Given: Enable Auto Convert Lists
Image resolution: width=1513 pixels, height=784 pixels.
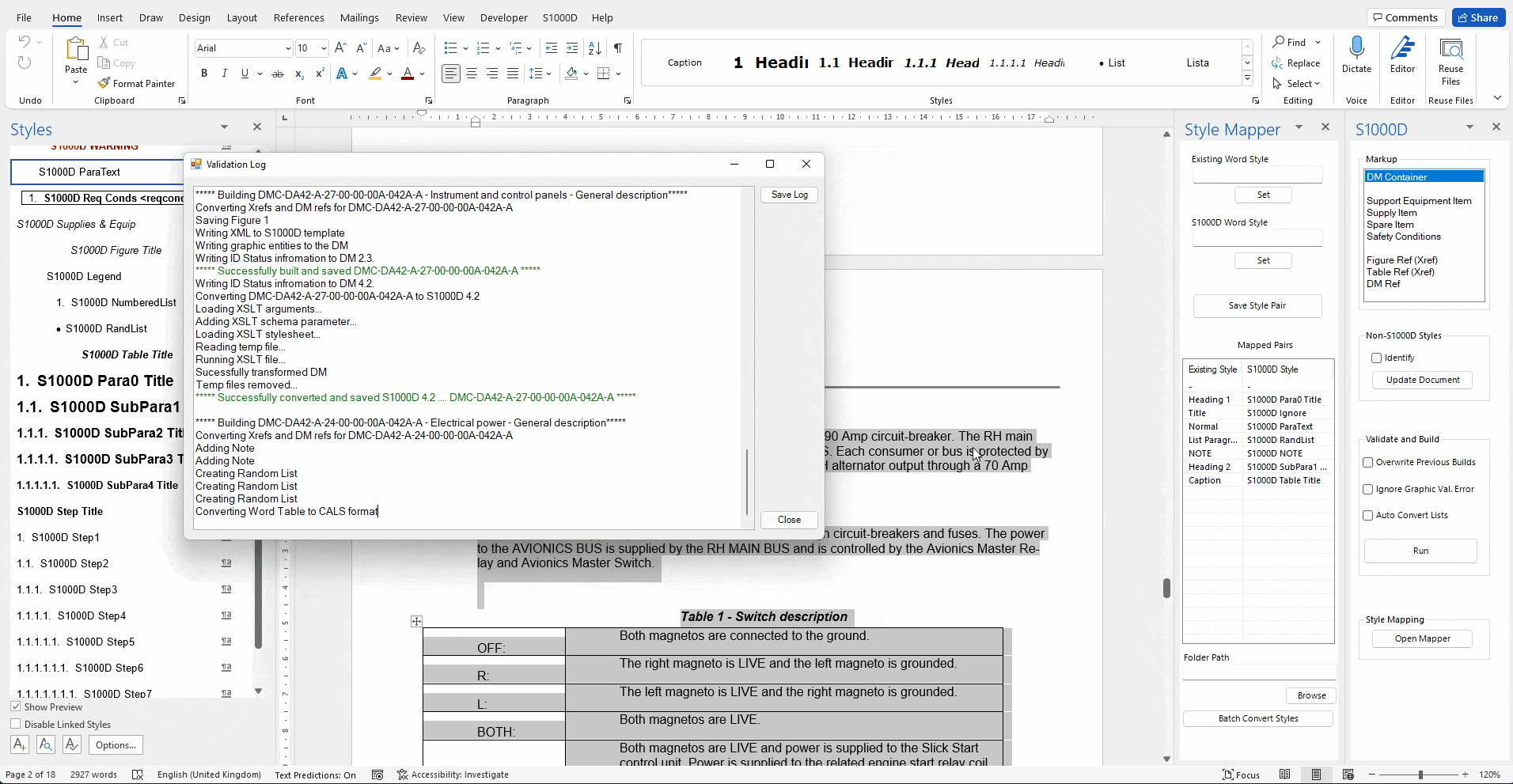Looking at the screenshot, I should 1367,515.
